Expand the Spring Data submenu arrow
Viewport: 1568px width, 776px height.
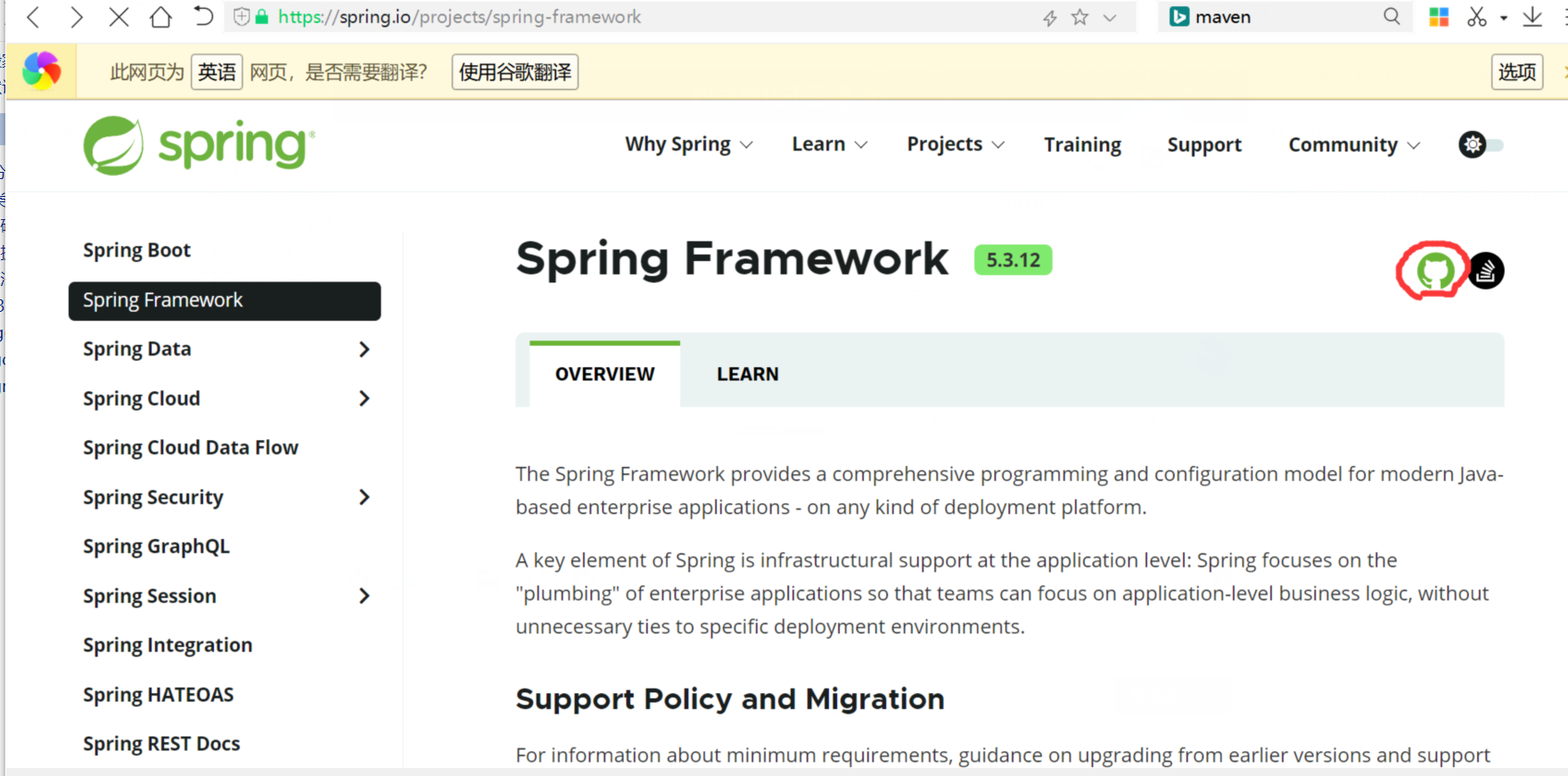pyautogui.click(x=364, y=349)
